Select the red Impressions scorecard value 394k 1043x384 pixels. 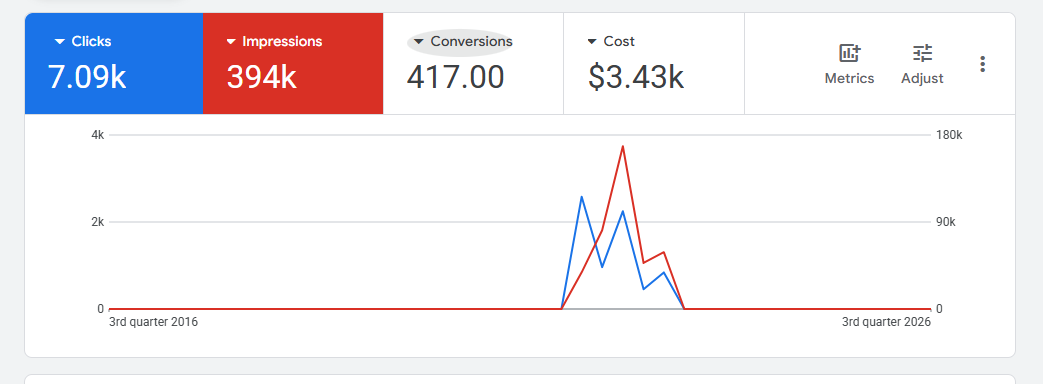[x=261, y=77]
